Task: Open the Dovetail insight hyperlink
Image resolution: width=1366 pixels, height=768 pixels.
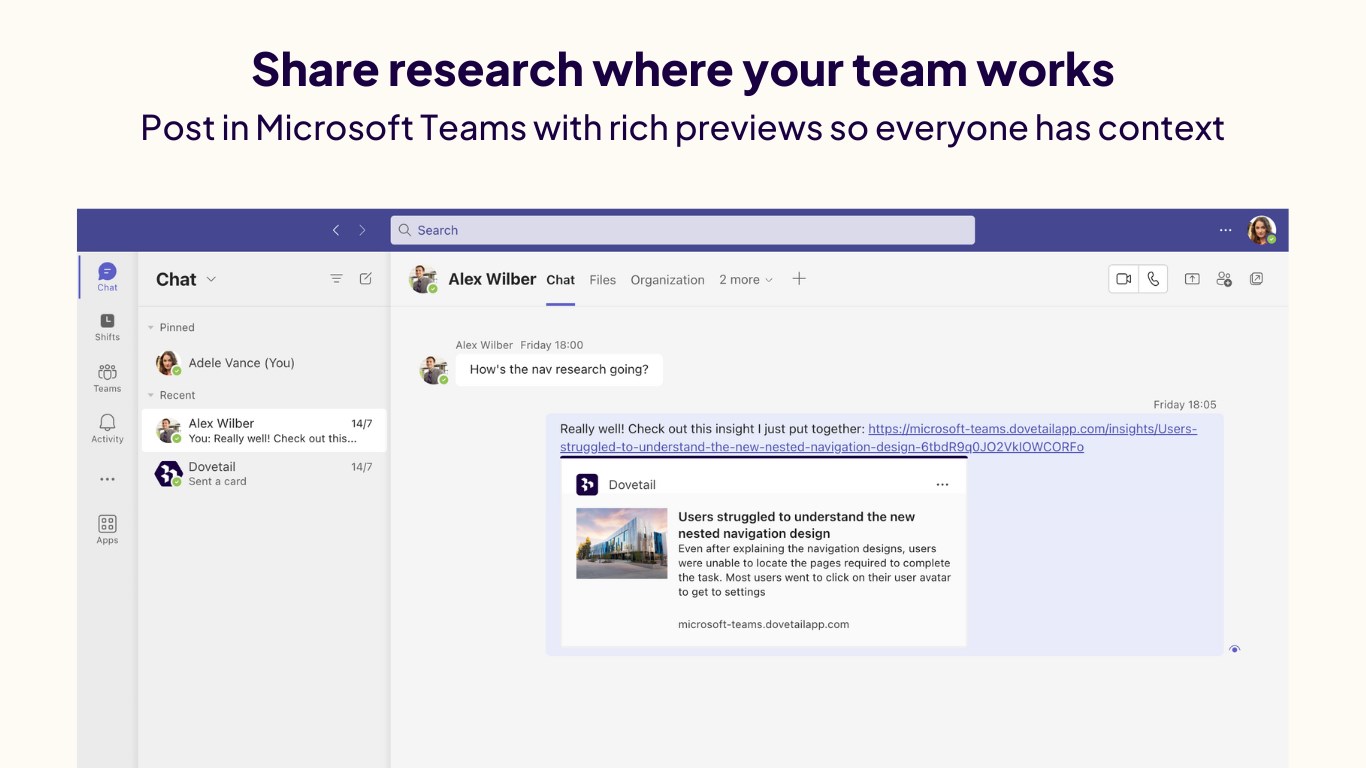Action: pyautogui.click(x=878, y=438)
